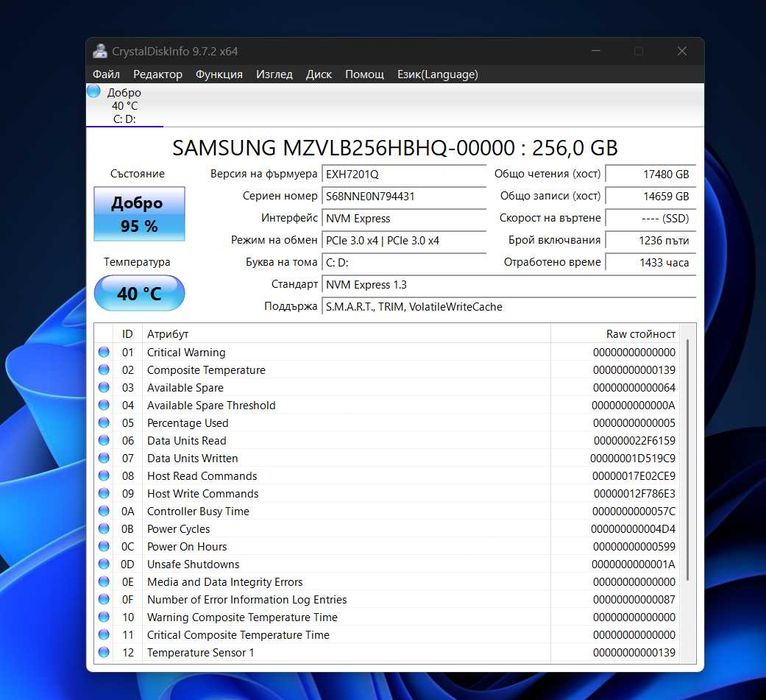This screenshot has width=766, height=700.
Task: Open the Функция menu
Action: point(219,74)
